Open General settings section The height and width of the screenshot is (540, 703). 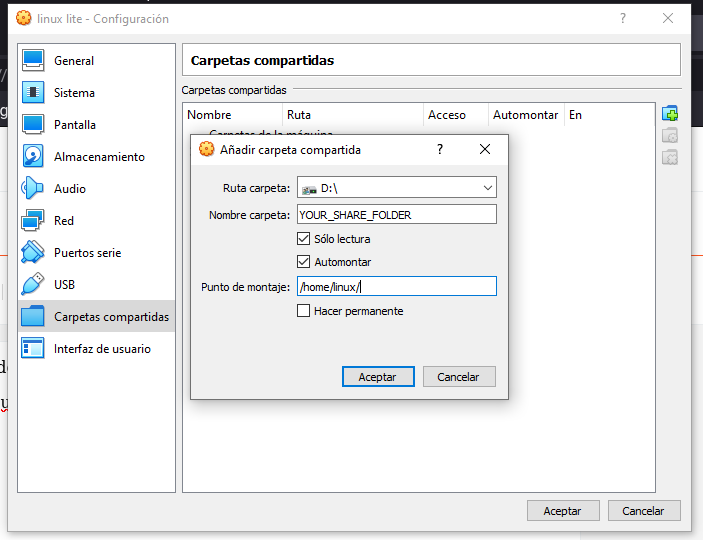(x=96, y=61)
